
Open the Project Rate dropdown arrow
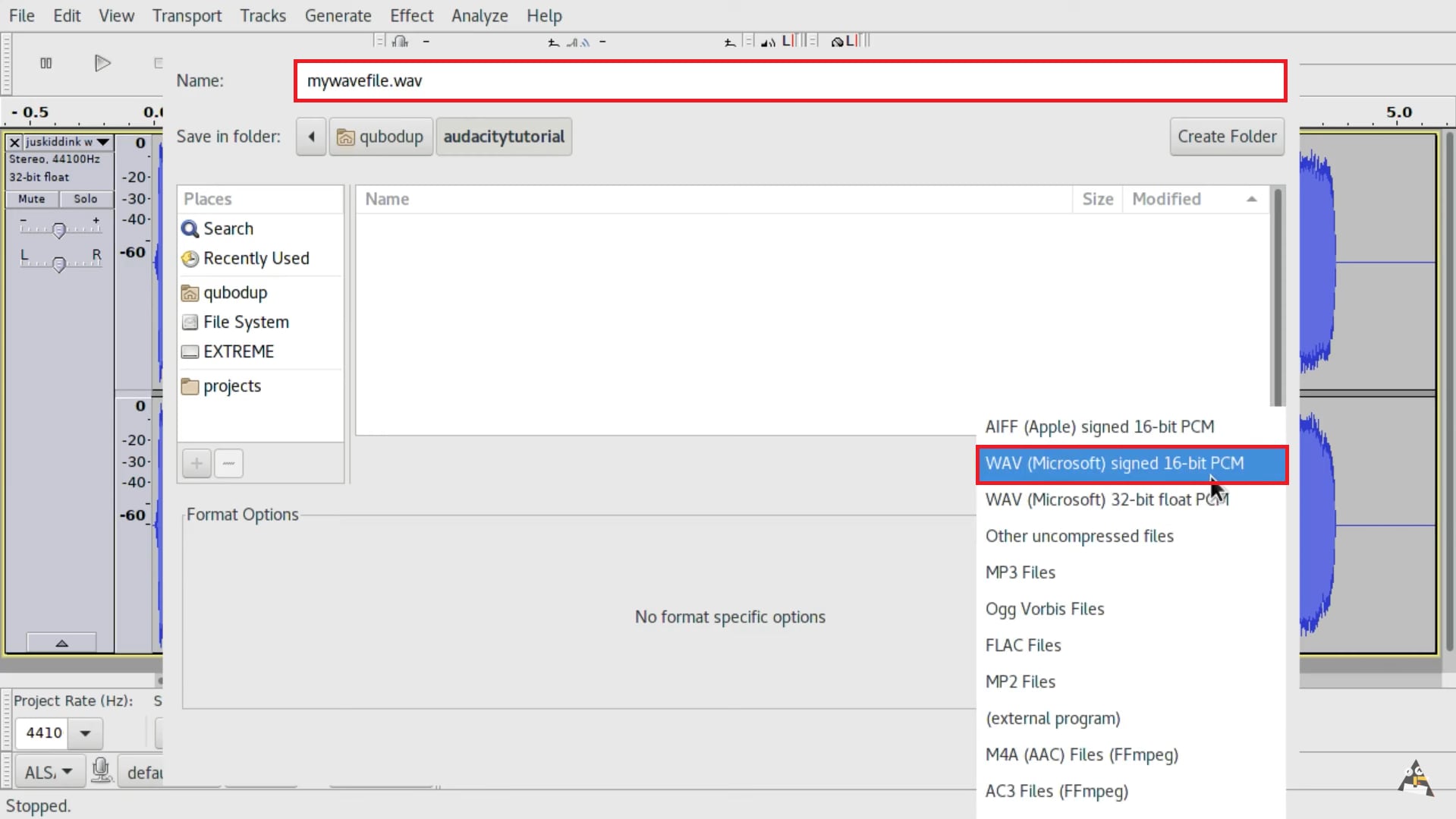click(x=85, y=733)
